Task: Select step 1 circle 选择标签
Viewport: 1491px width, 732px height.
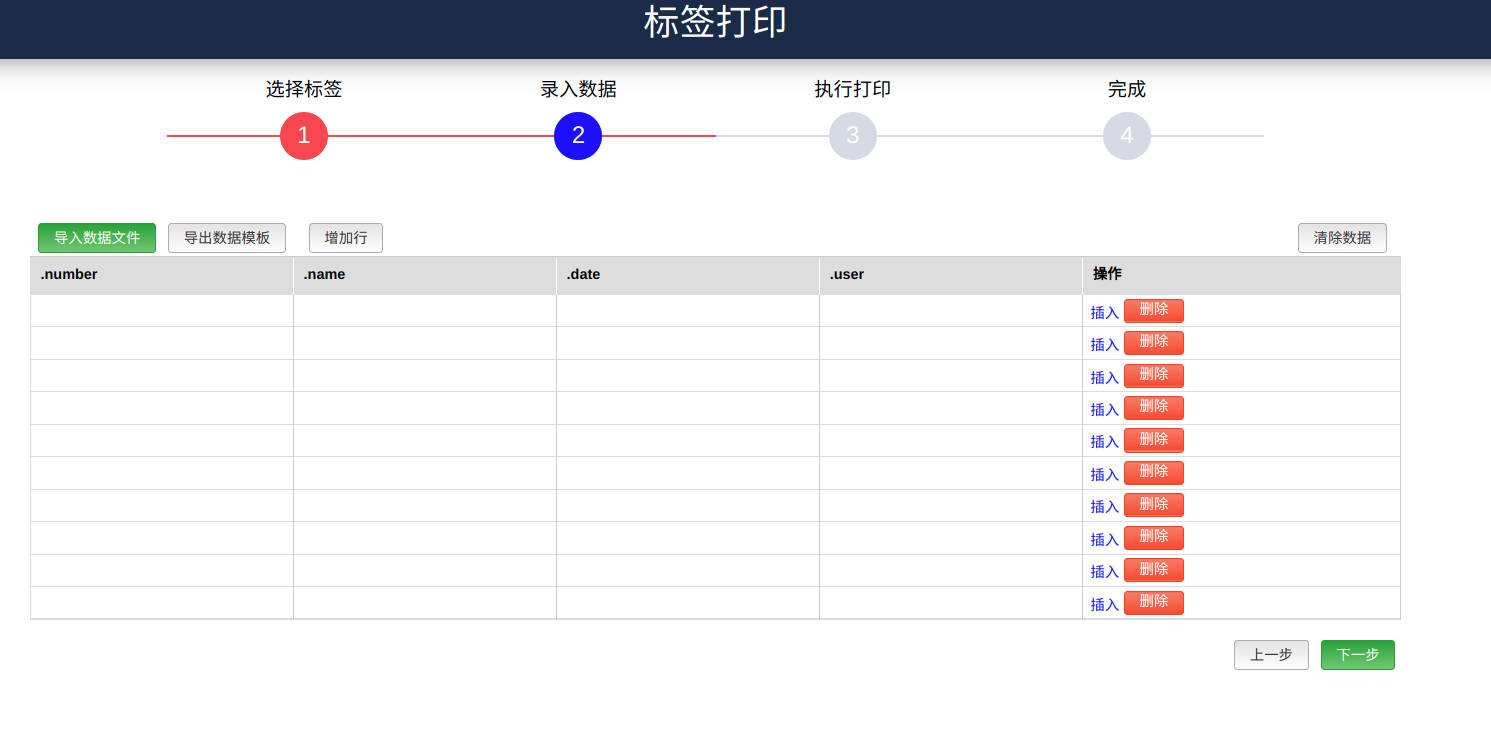Action: [304, 136]
